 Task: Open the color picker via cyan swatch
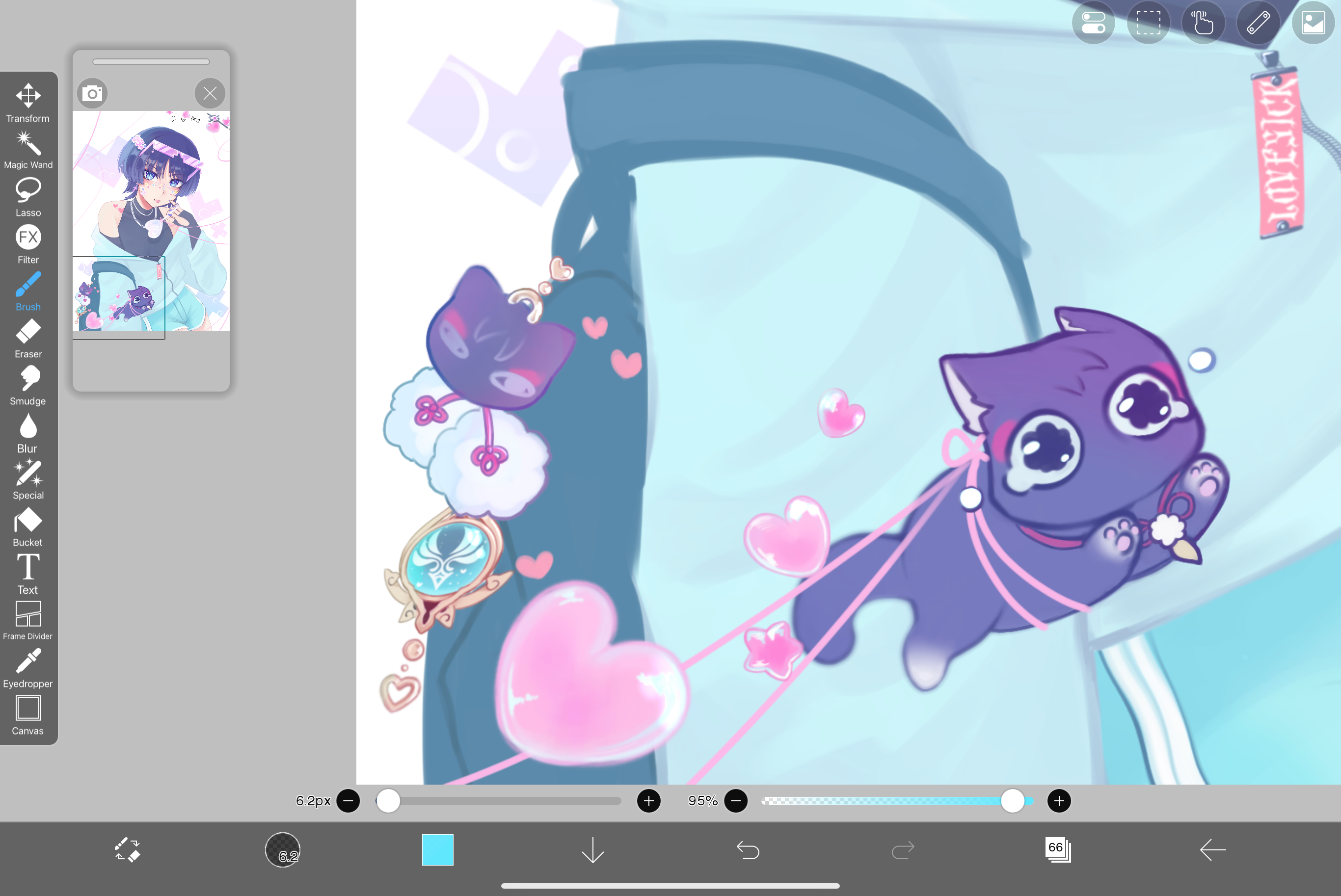[437, 850]
